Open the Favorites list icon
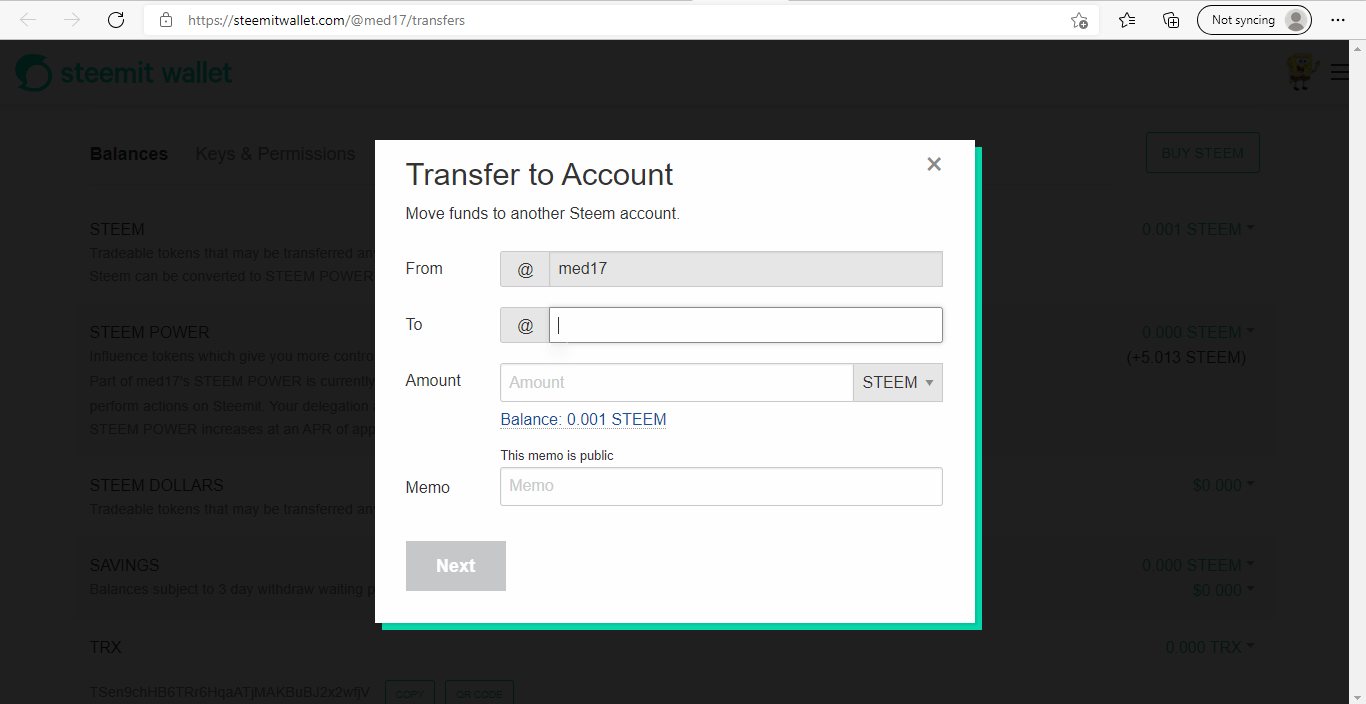This screenshot has width=1366, height=704. tap(1127, 20)
